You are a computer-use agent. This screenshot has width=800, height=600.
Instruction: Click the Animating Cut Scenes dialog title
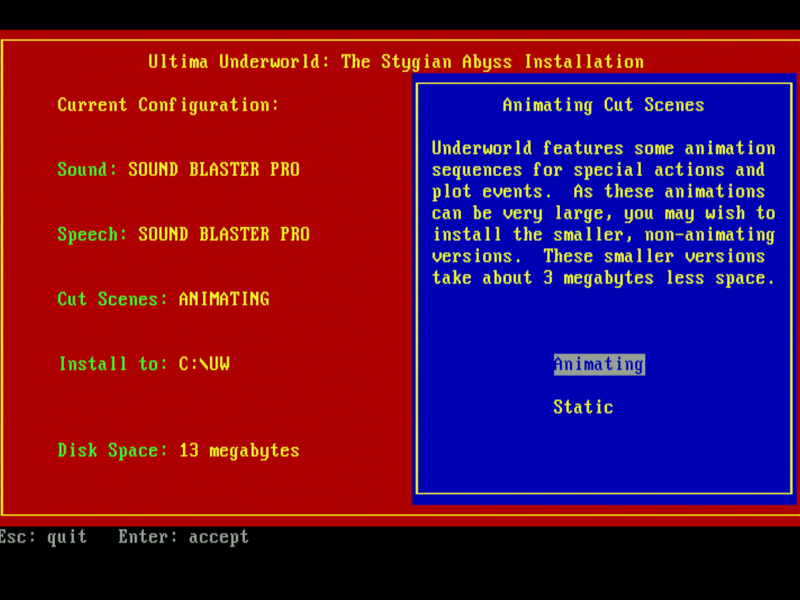604,105
